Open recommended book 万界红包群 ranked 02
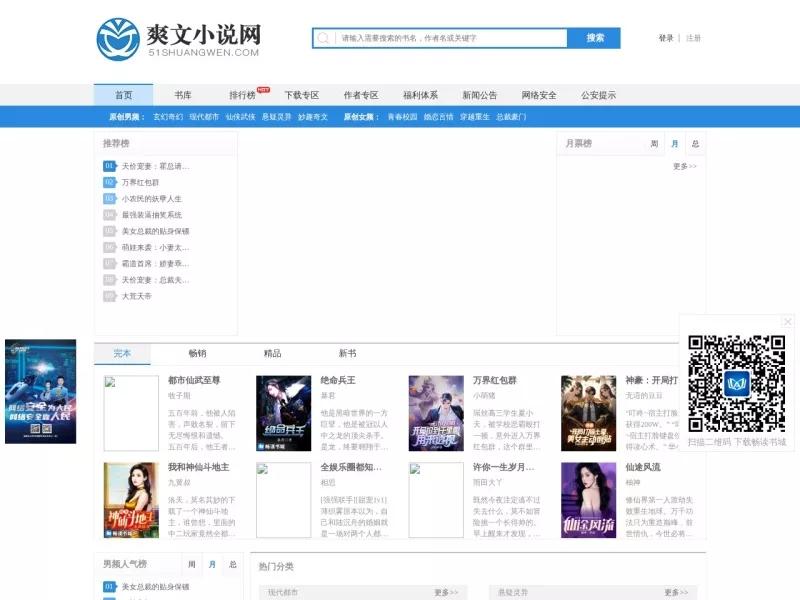The image size is (800, 600). pyautogui.click(x=140, y=182)
